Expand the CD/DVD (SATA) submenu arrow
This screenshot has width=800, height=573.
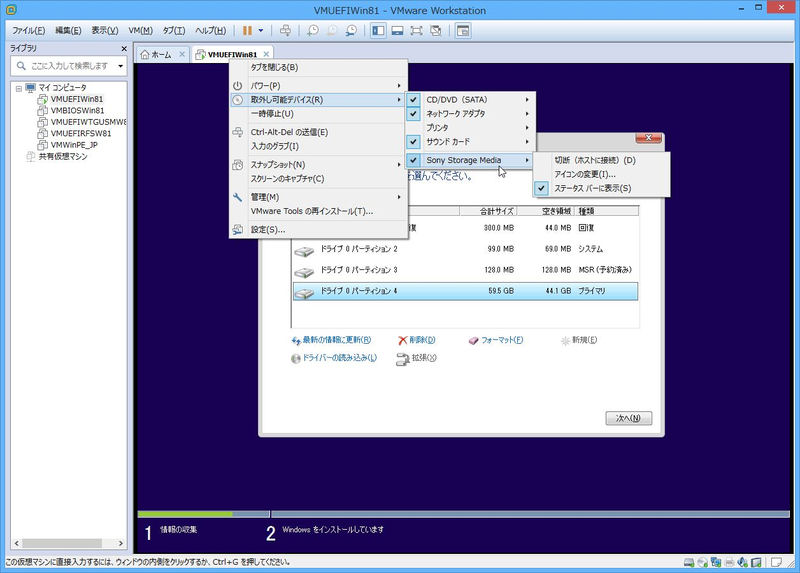pos(527,100)
